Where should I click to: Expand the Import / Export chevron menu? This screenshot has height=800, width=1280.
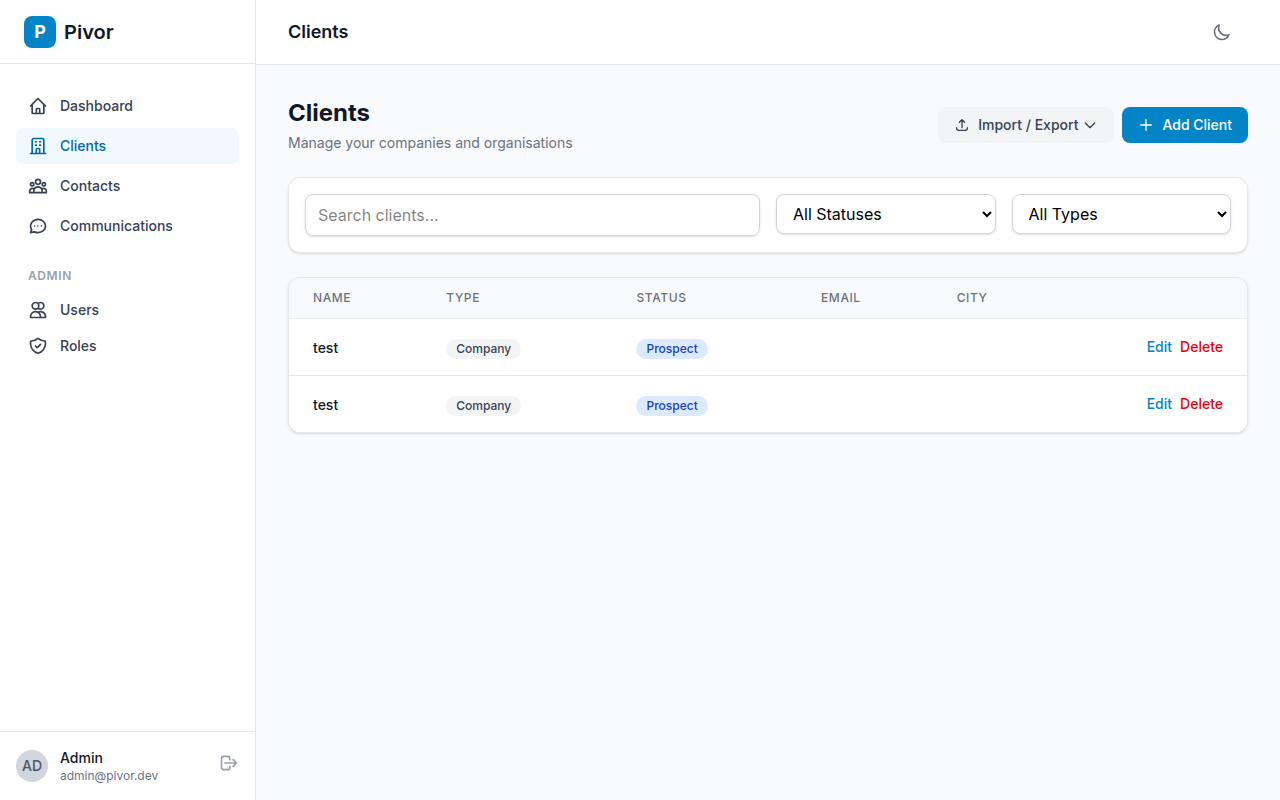(x=1091, y=124)
